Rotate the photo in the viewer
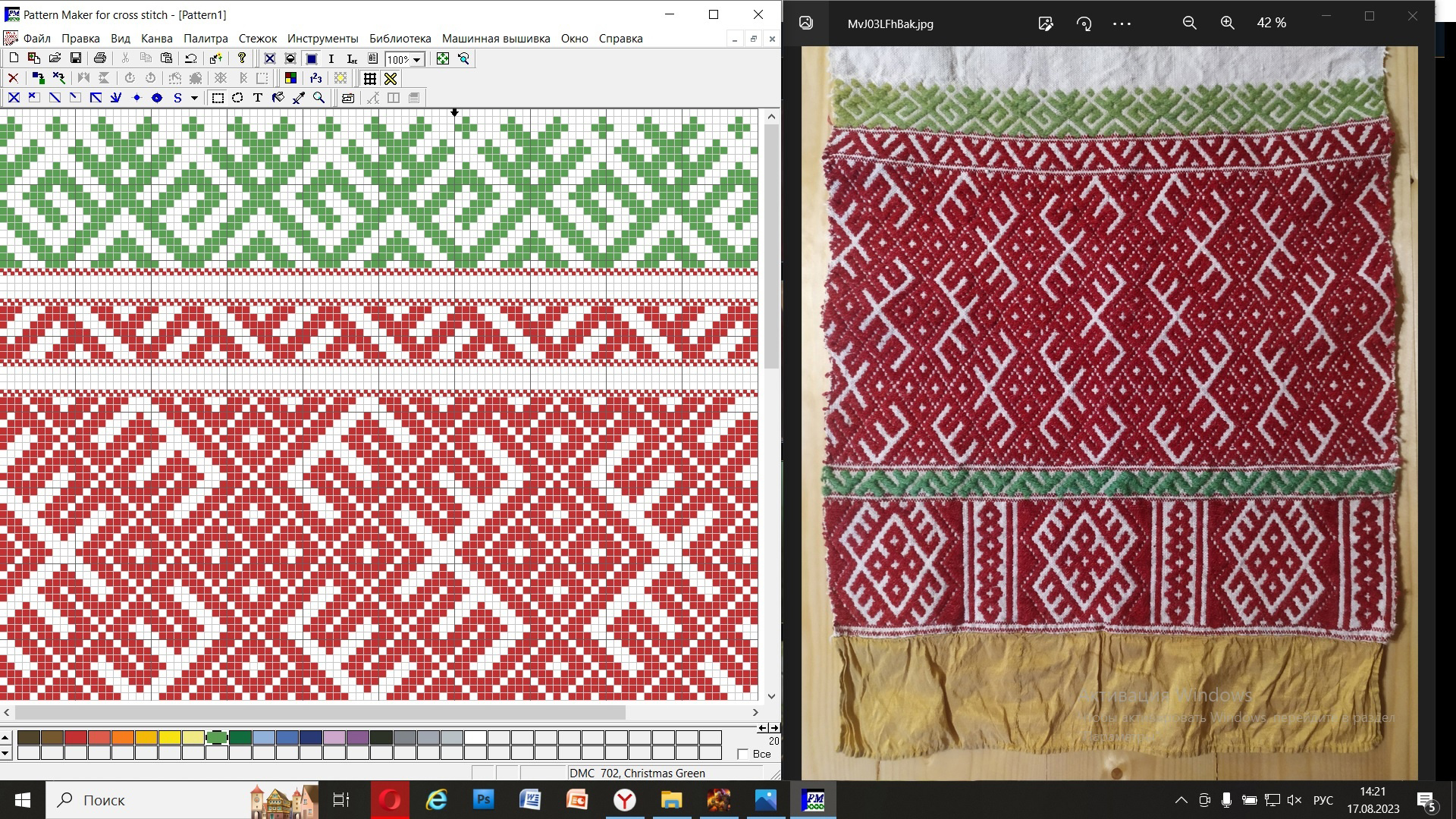This screenshot has width=1456, height=819. click(1084, 24)
